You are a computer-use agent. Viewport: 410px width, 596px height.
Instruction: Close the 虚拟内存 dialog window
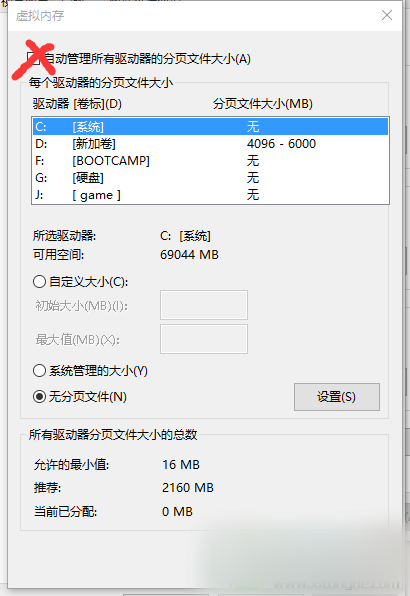(x=387, y=15)
